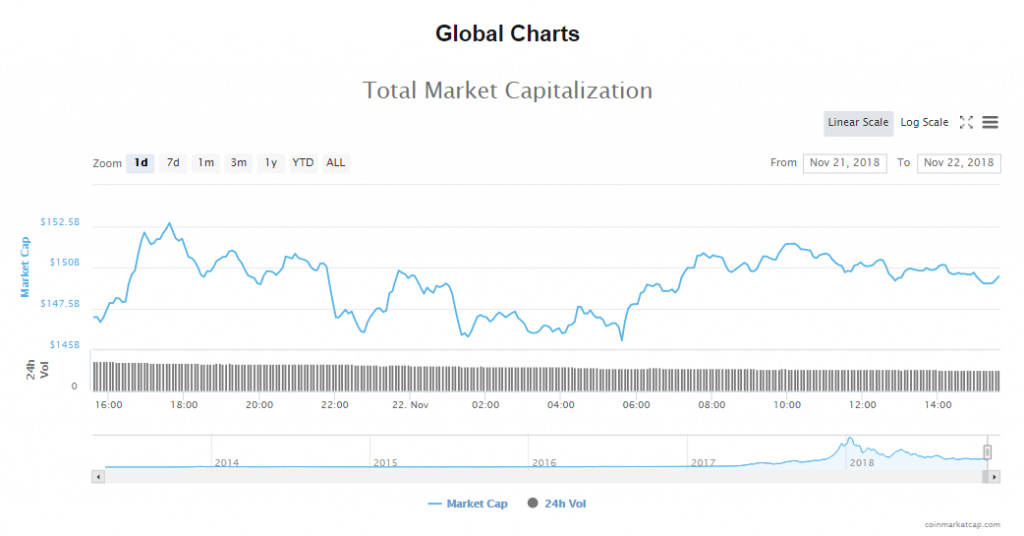This screenshot has width=1024, height=536.
Task: Zoom chart to 1y range
Action: pos(270,163)
